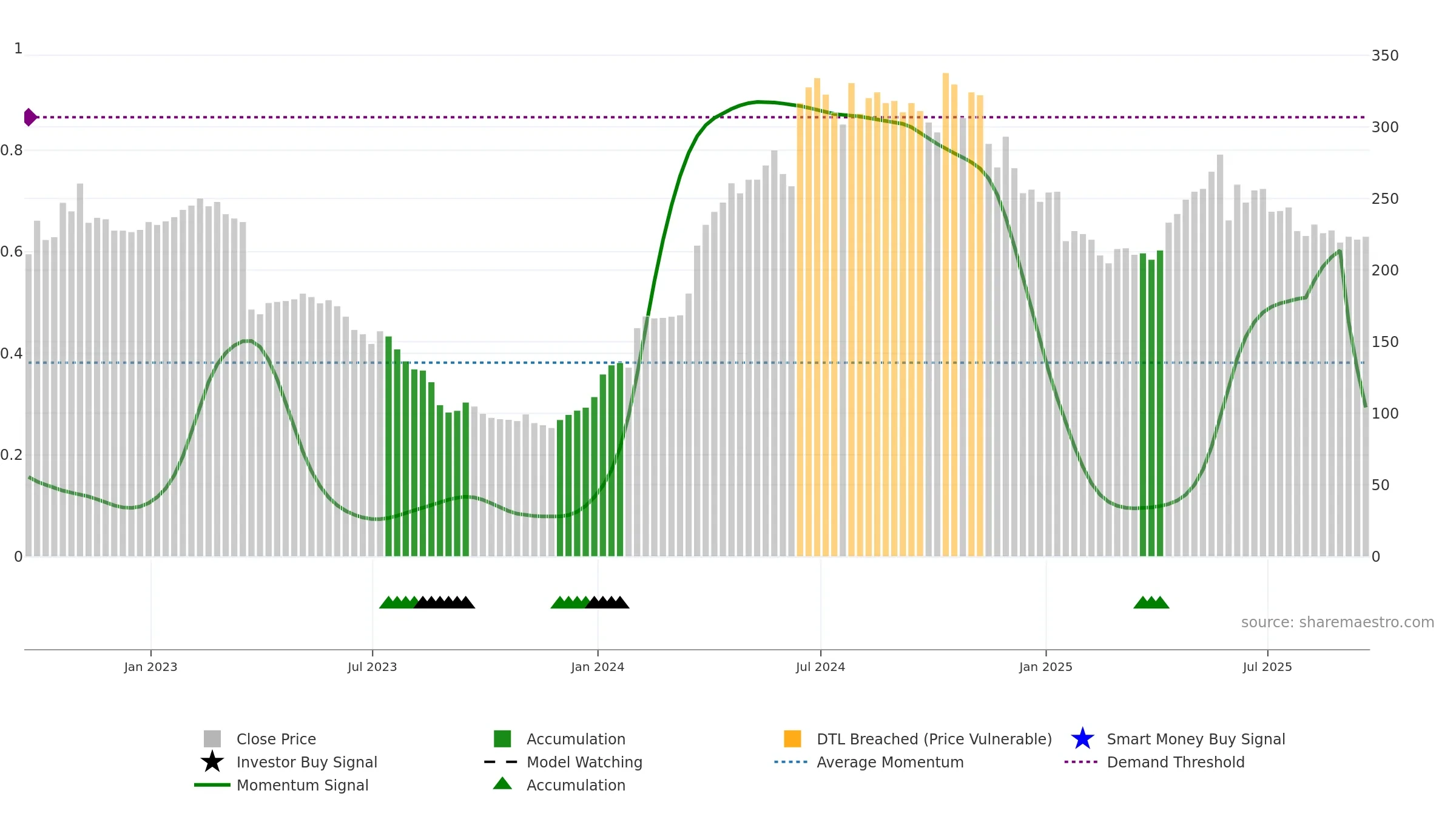Click the black triangles after Jul 2023
The height and width of the screenshot is (819, 1456).
coord(445,602)
